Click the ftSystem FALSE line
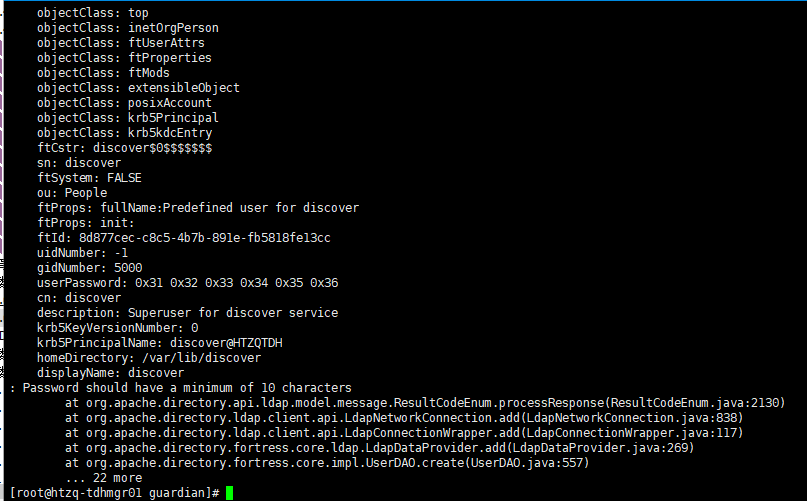Viewport: 807px width, 501px height. [90, 178]
